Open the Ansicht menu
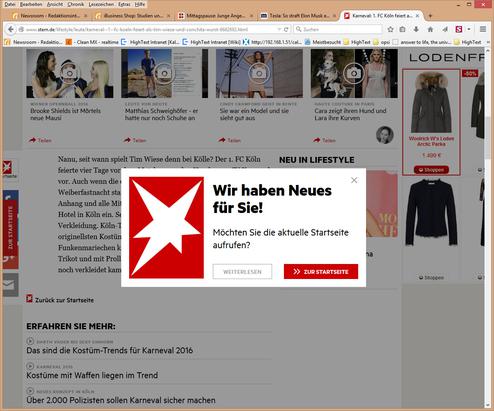This screenshot has height=411, width=494. point(55,4)
